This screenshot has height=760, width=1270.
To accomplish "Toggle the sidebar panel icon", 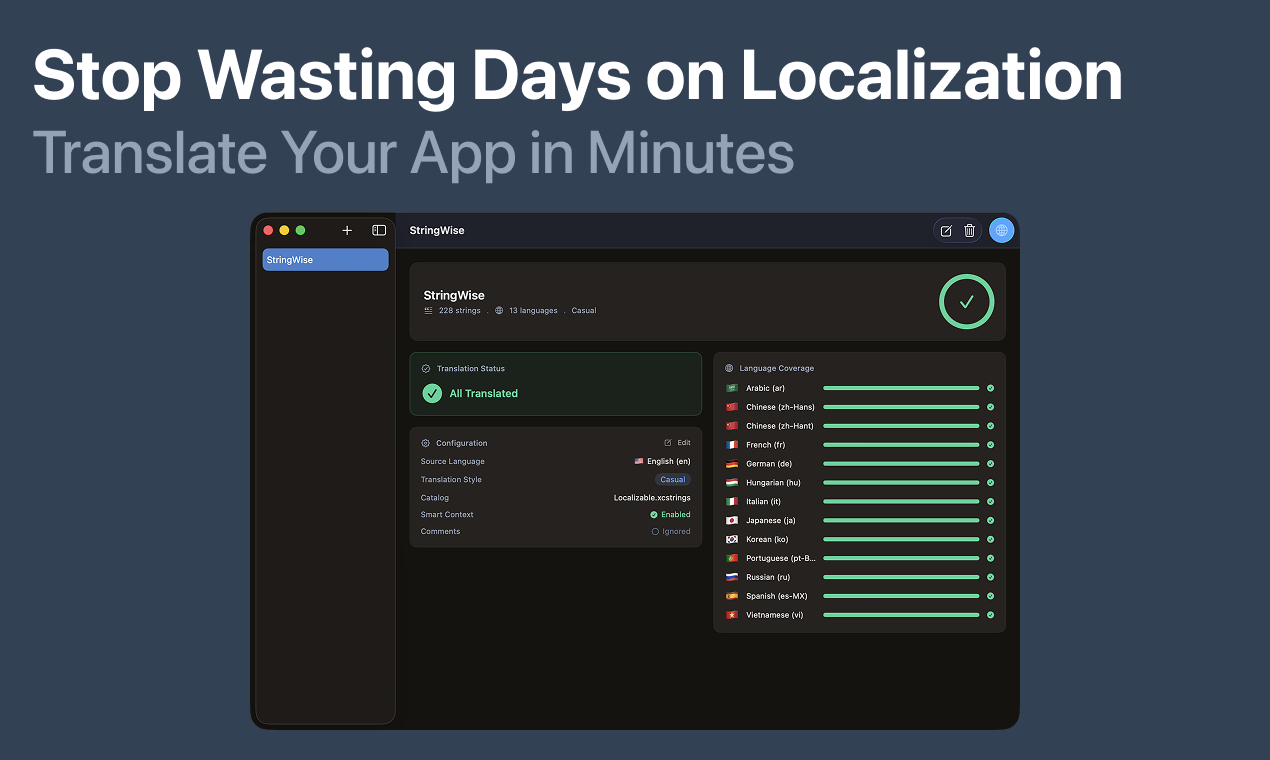I will (379, 230).
